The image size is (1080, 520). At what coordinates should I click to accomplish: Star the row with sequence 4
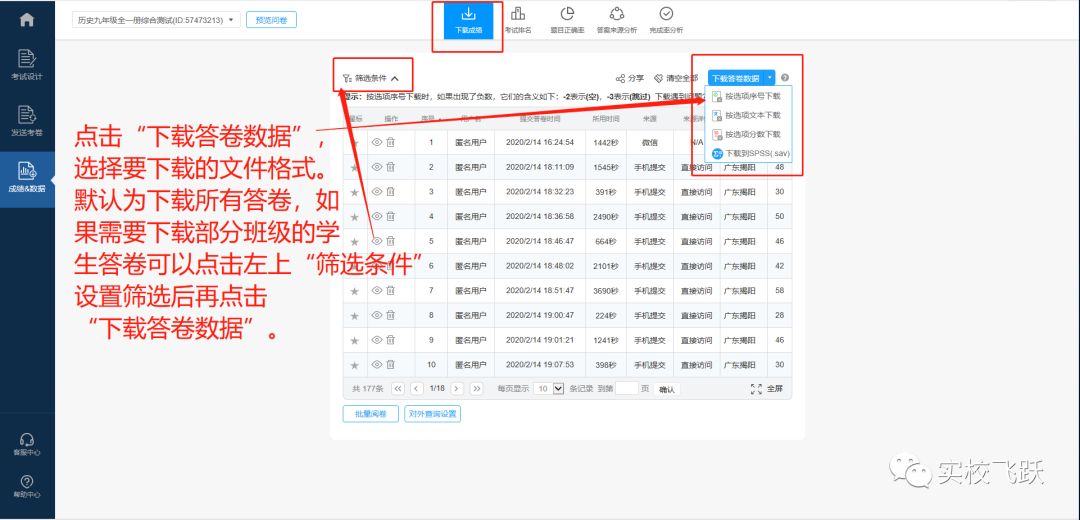[355, 217]
